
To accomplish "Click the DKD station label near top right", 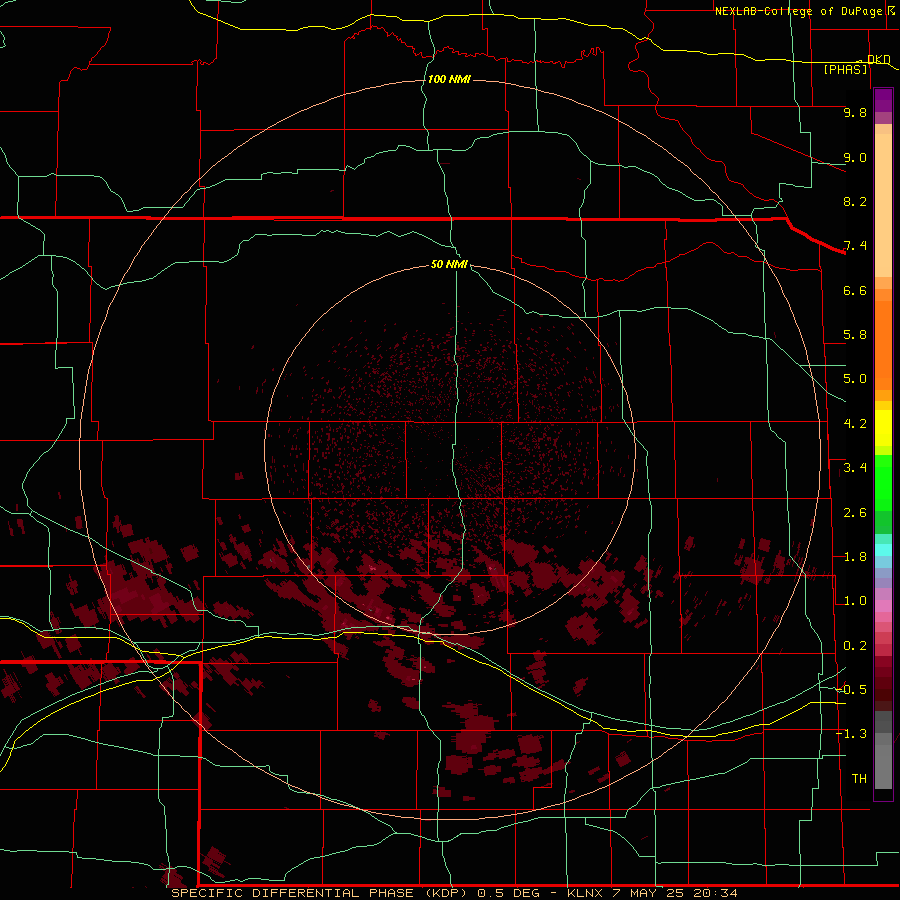I will coord(879,60).
